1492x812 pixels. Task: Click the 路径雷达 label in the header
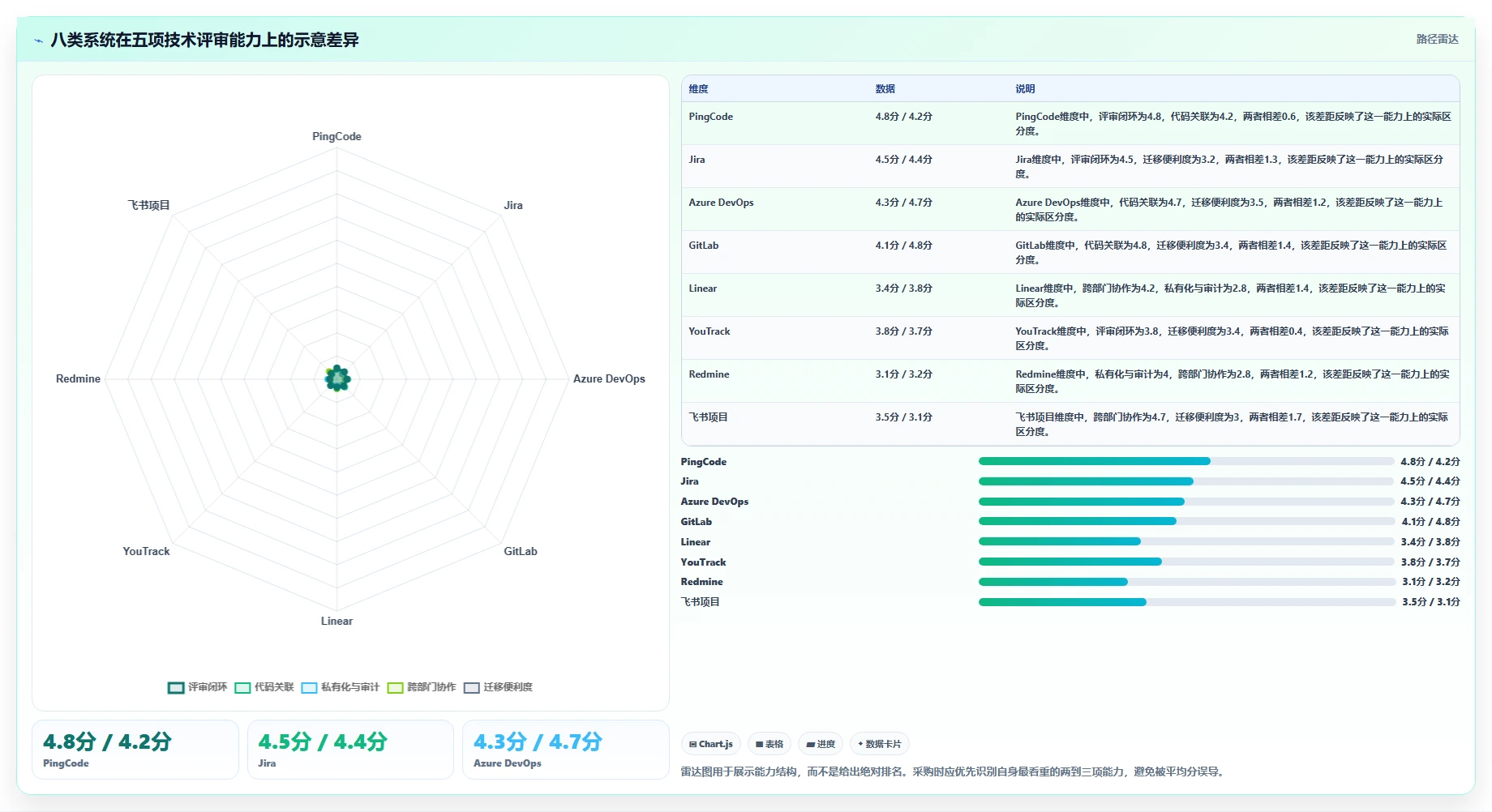click(1437, 39)
